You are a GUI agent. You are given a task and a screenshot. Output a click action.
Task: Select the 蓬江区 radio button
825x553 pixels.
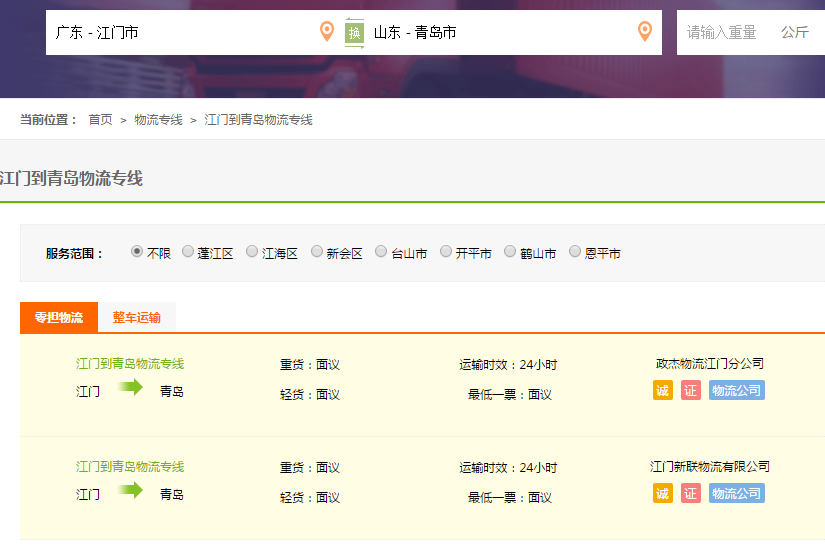tap(188, 252)
